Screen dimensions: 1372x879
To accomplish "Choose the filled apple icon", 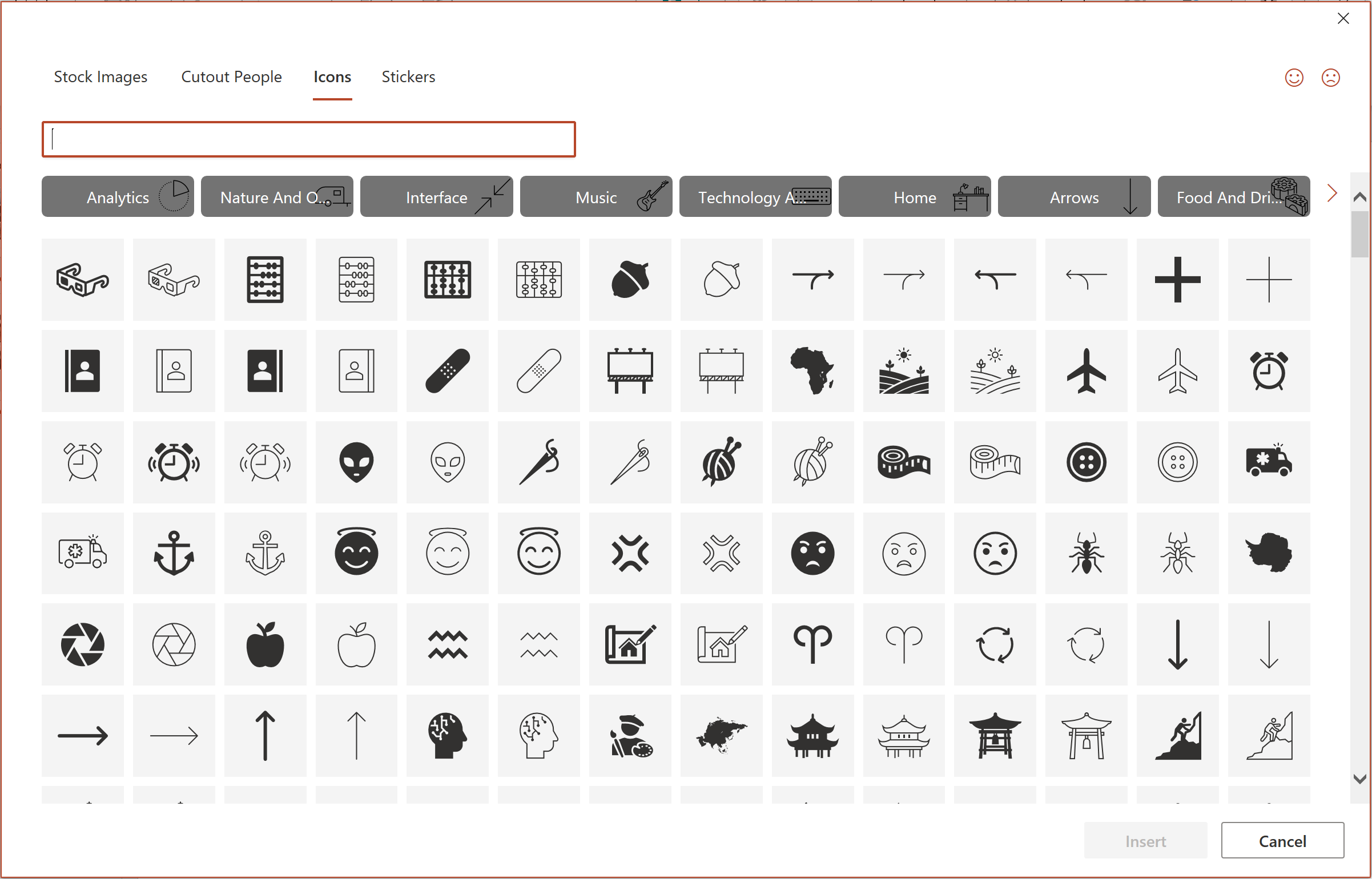I will (x=265, y=645).
